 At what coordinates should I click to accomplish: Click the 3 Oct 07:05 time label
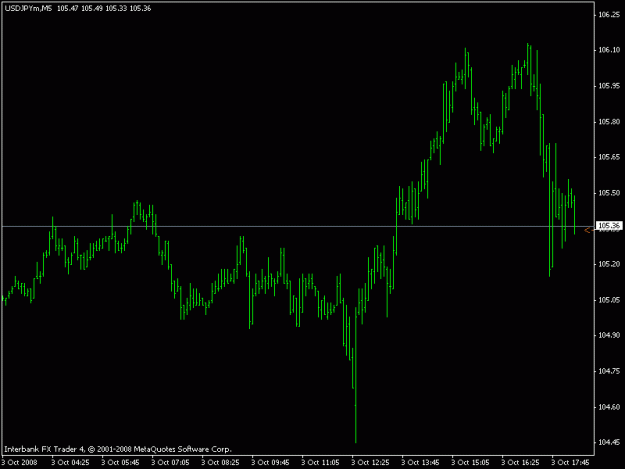170,463
